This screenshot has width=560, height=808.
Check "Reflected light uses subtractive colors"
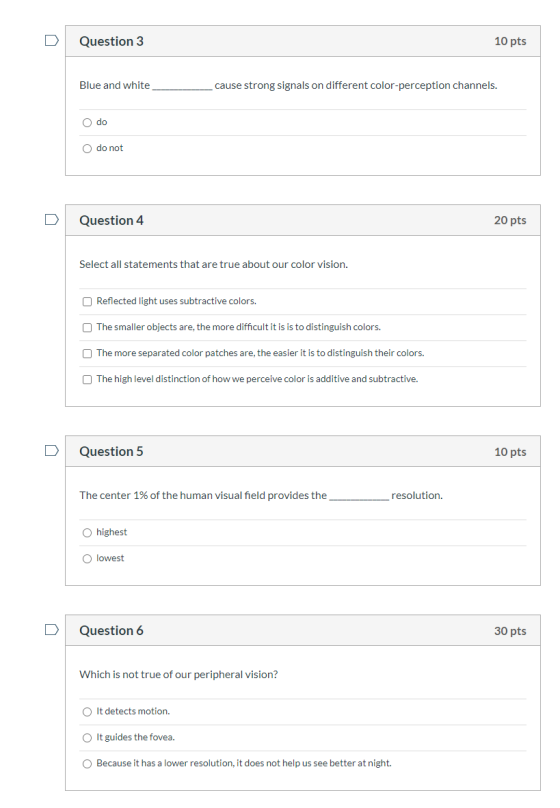point(87,301)
